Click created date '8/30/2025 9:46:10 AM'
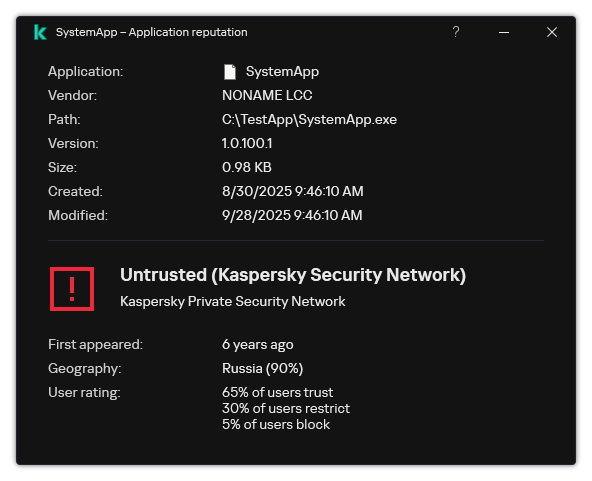Viewport: 592px width, 481px height. [x=293, y=191]
